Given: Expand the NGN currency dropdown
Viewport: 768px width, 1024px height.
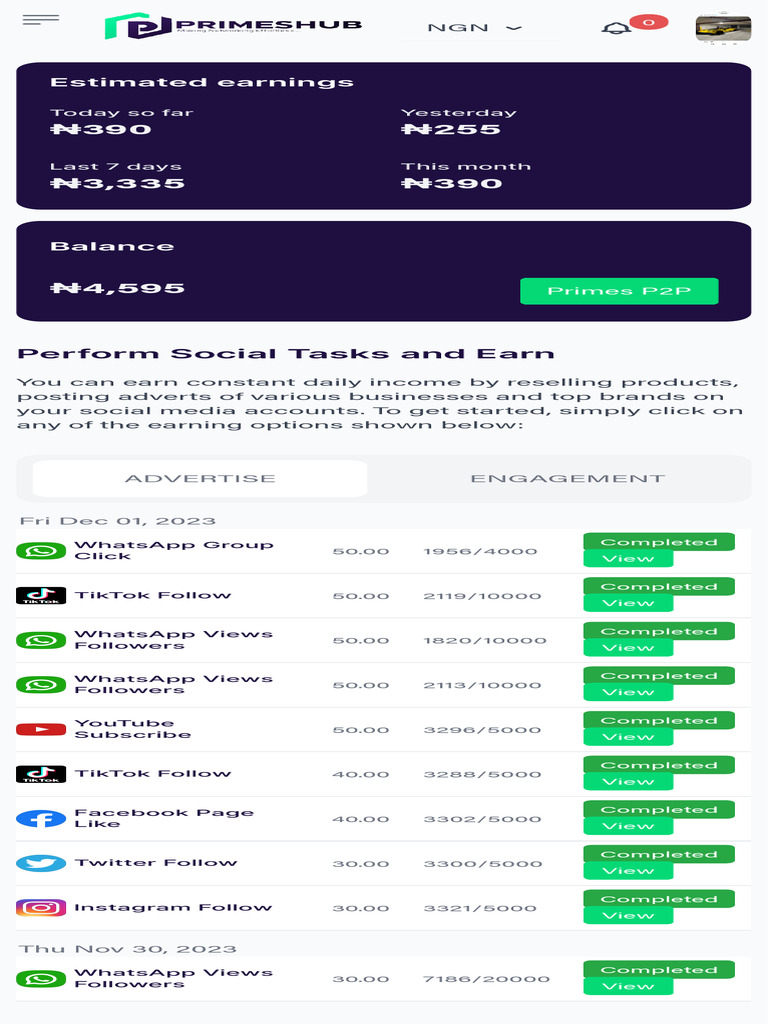Looking at the screenshot, I should coord(475,28).
